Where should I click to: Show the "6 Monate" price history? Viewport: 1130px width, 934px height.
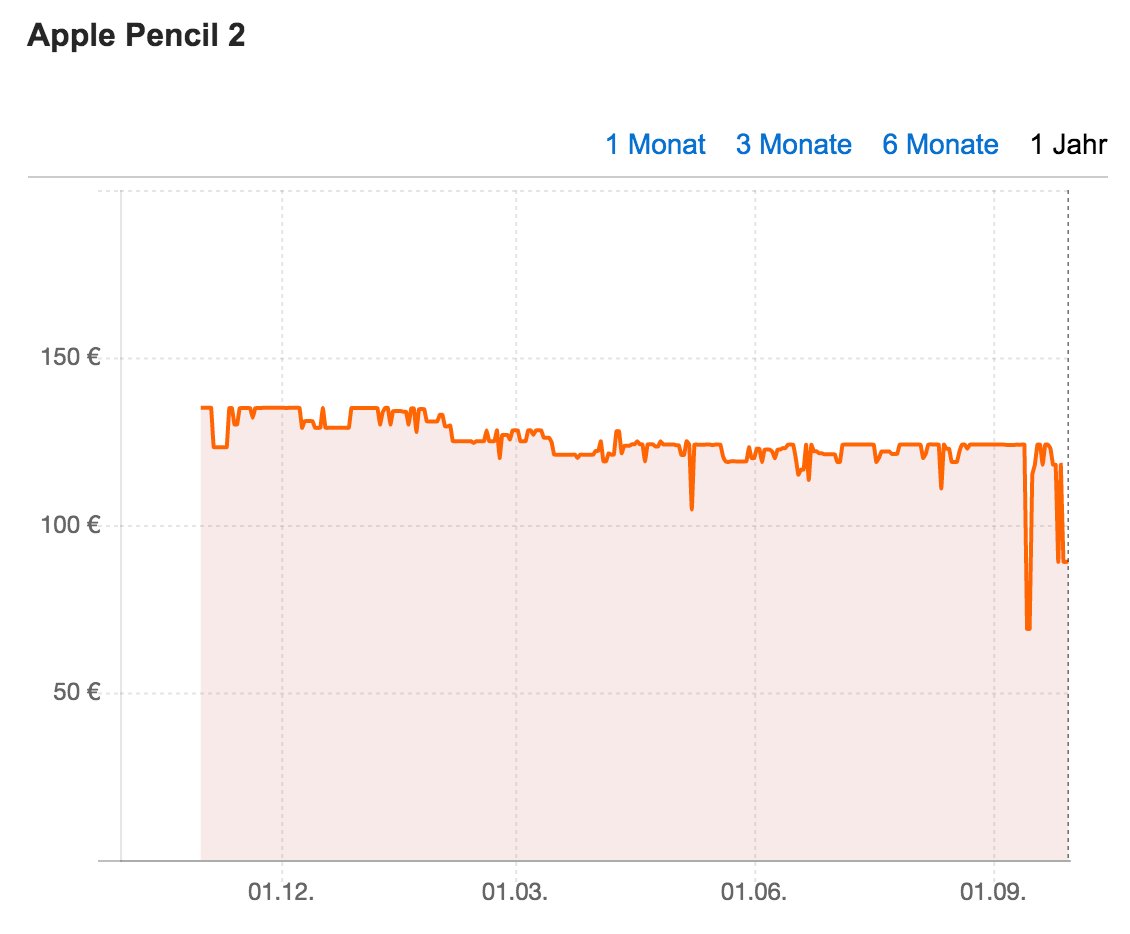(940, 145)
